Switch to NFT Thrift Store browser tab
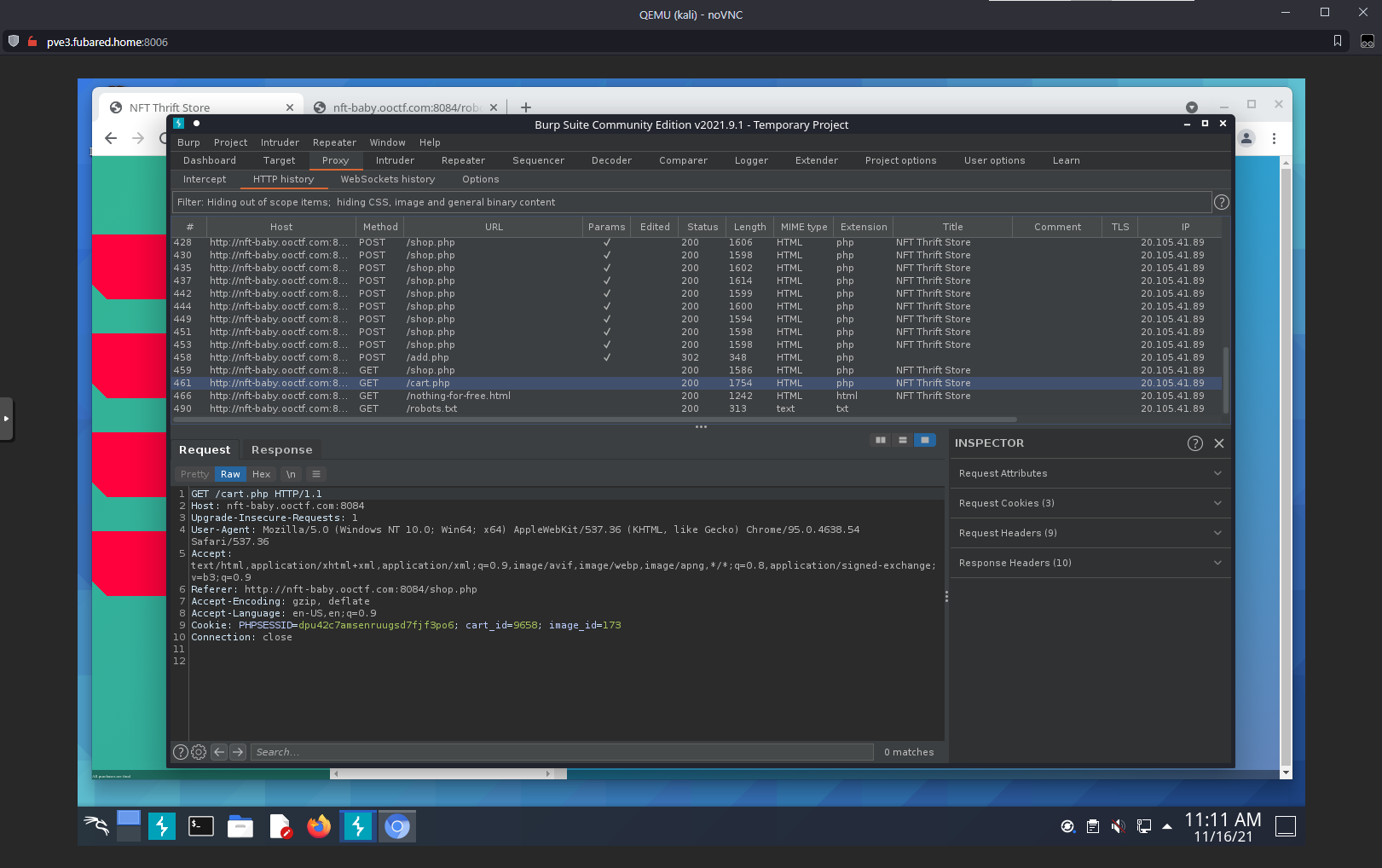The width and height of the screenshot is (1382, 868). (x=201, y=107)
